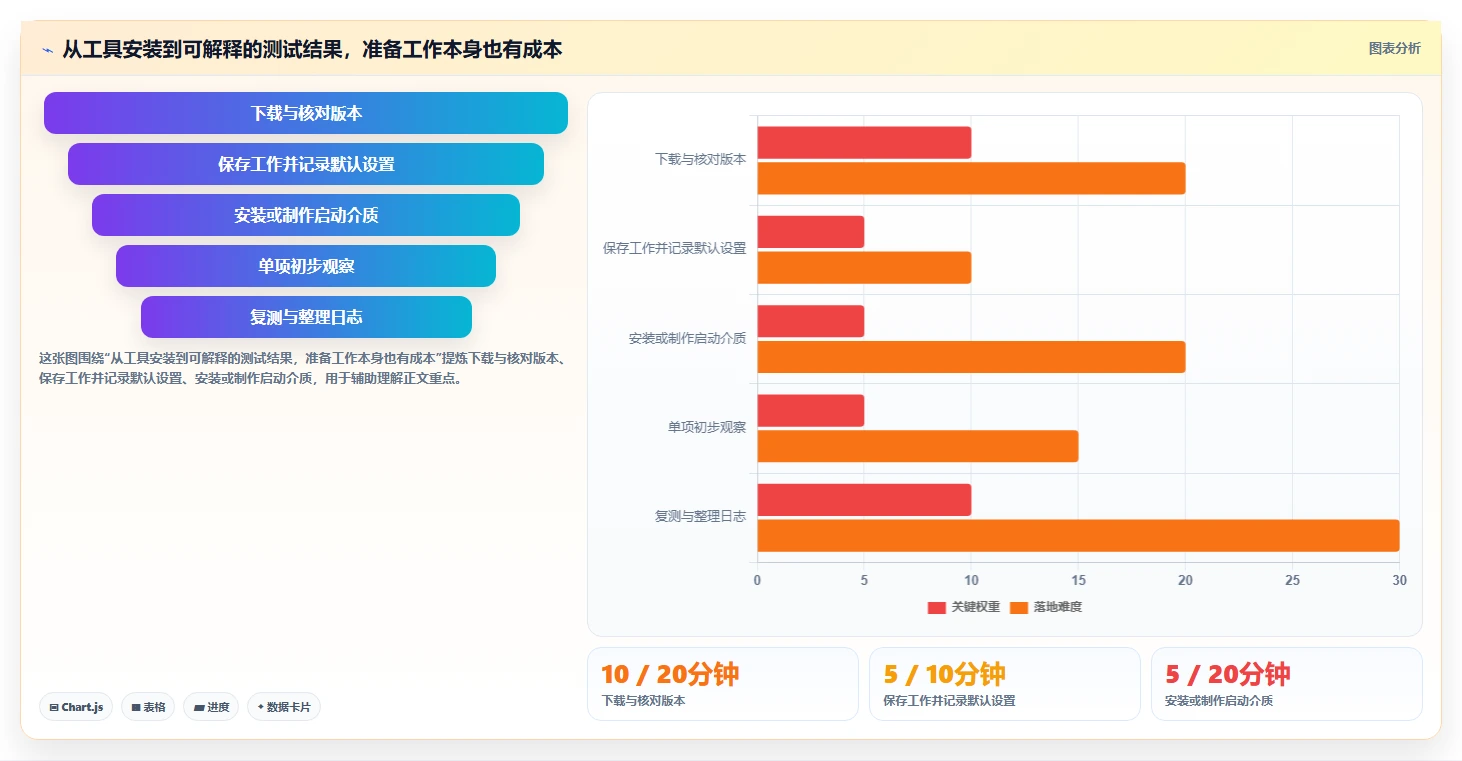
Task: Click the red 下载与核对版本 chart bar
Action: click(864, 143)
